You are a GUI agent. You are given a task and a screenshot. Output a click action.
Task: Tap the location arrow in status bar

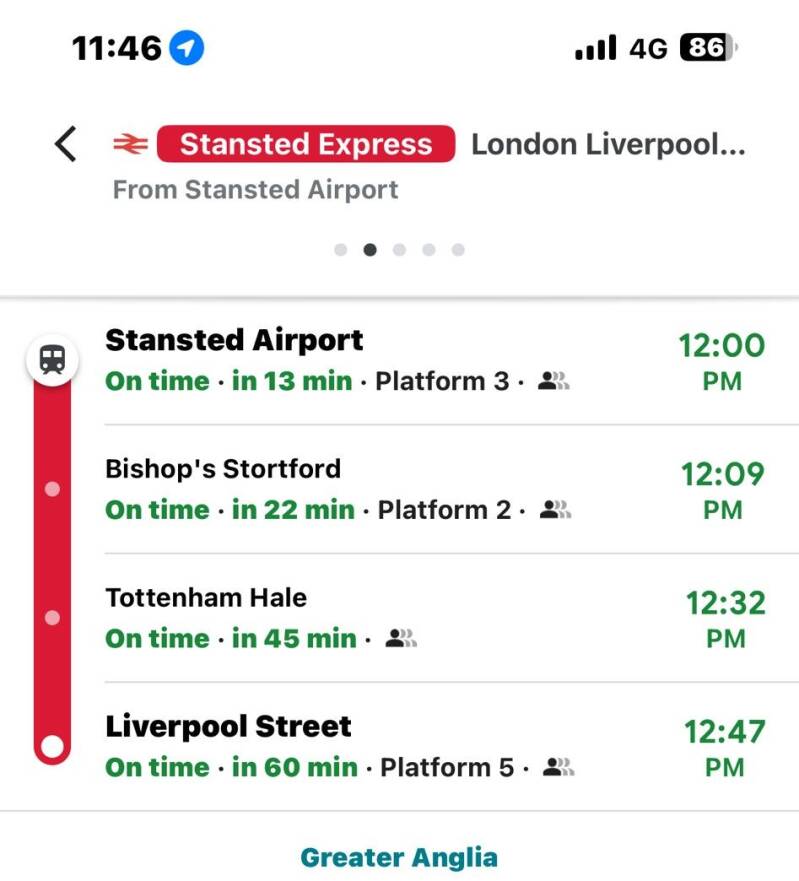(x=187, y=47)
